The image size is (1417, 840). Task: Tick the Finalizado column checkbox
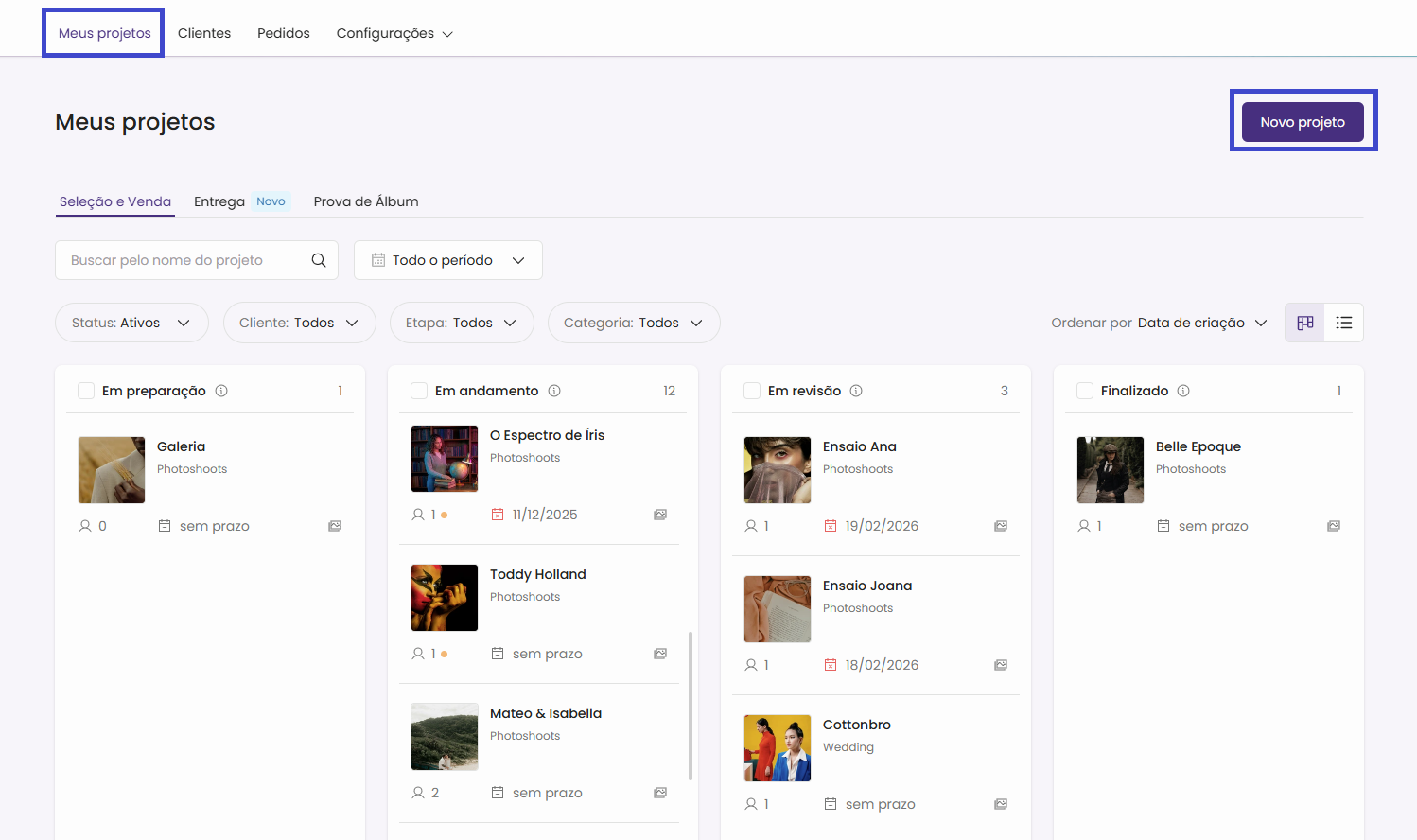click(1085, 391)
